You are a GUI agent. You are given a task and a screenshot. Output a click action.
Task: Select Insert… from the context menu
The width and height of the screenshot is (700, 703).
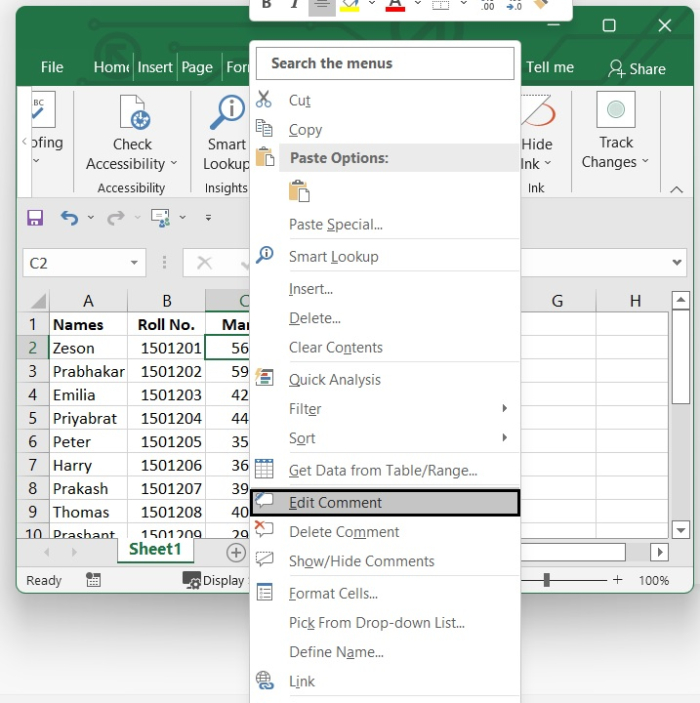[385, 289]
